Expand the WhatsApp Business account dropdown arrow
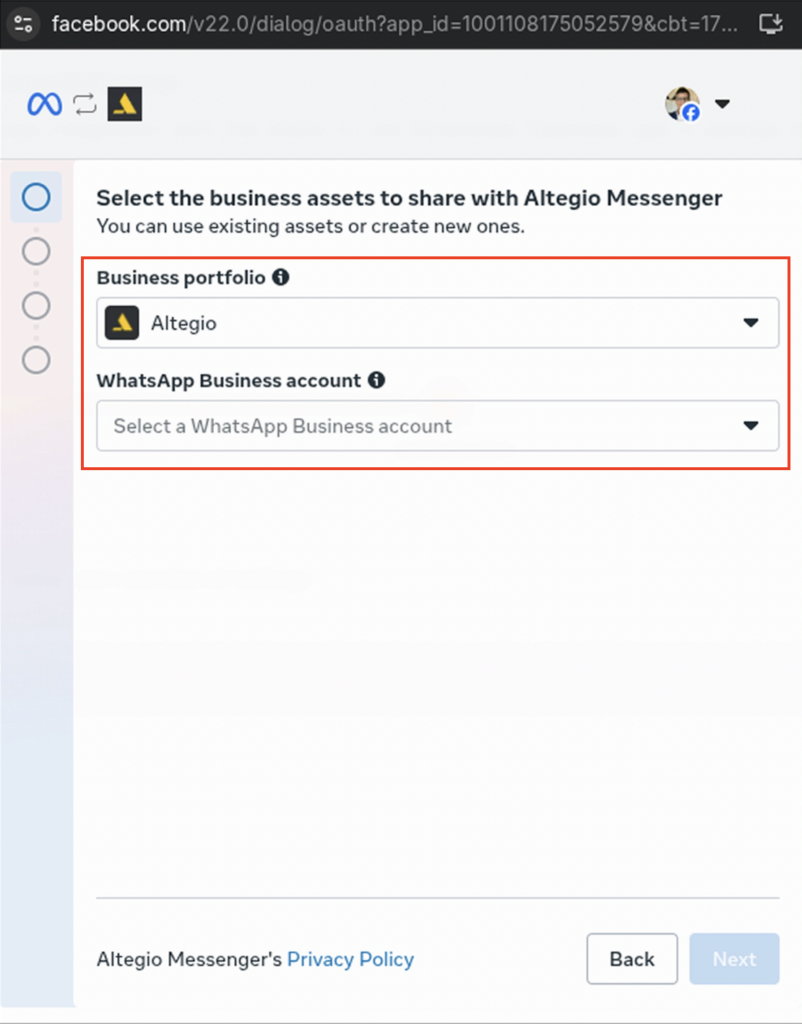The height and width of the screenshot is (1024, 802). pos(751,426)
